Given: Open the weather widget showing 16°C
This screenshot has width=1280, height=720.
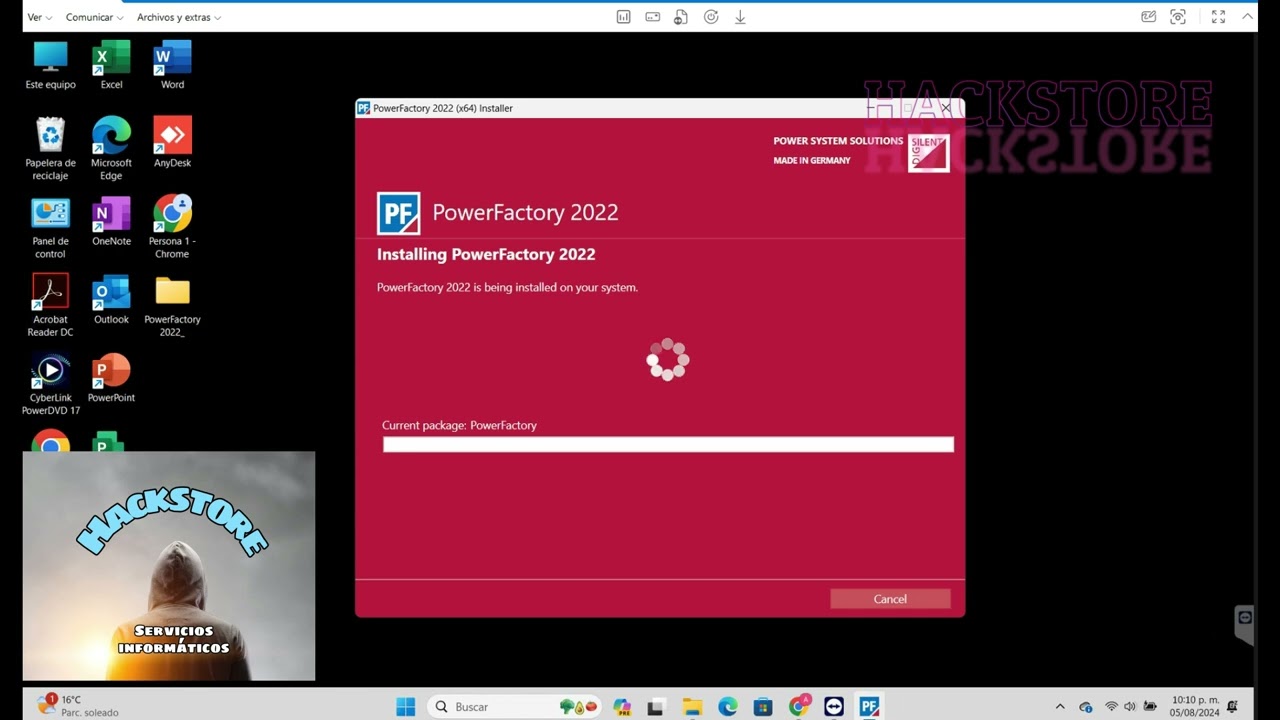Looking at the screenshot, I should coord(77,706).
